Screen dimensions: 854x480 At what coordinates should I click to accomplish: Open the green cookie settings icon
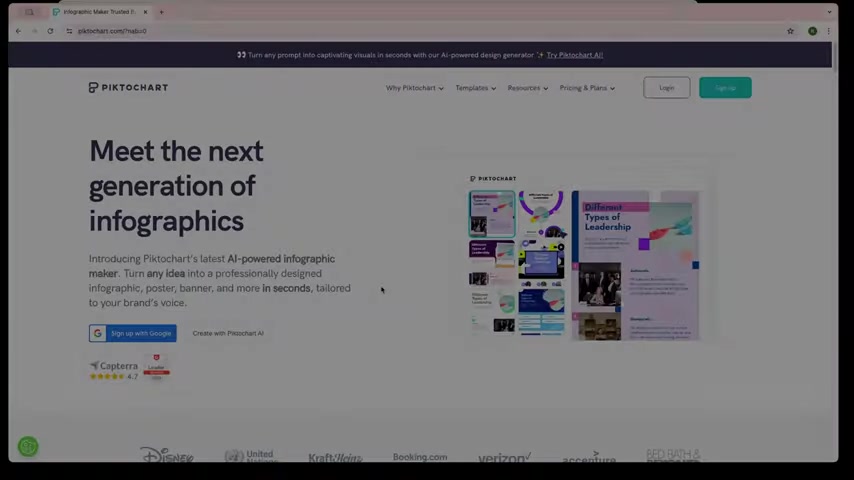click(28, 446)
